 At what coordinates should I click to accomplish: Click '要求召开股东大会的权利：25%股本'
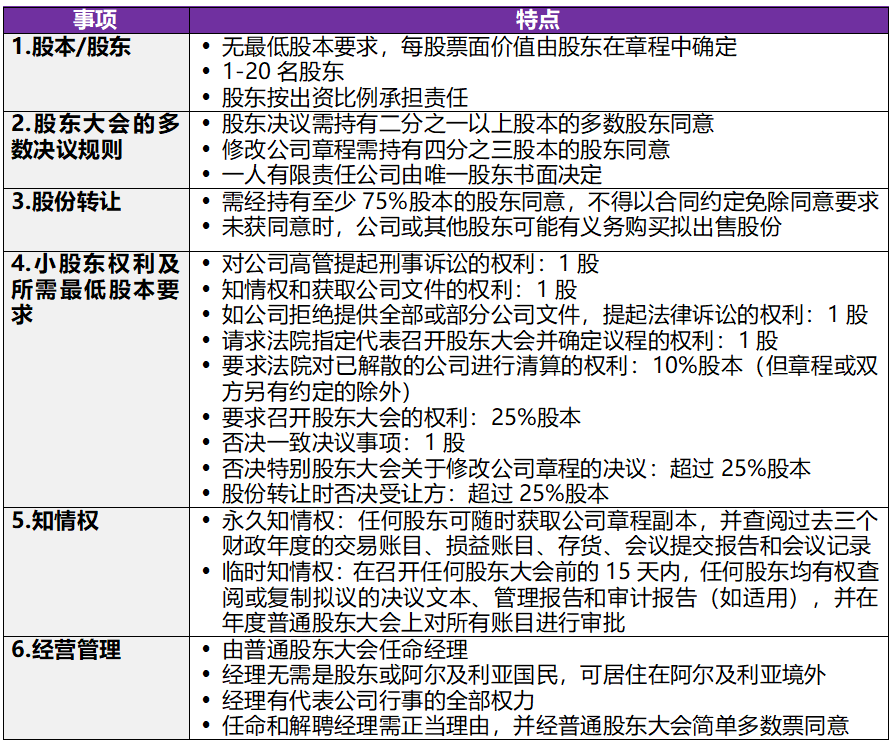[x=401, y=418]
